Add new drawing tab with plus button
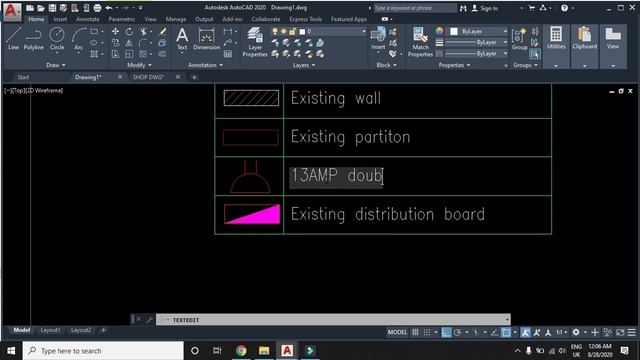 pyautogui.click(x=194, y=77)
